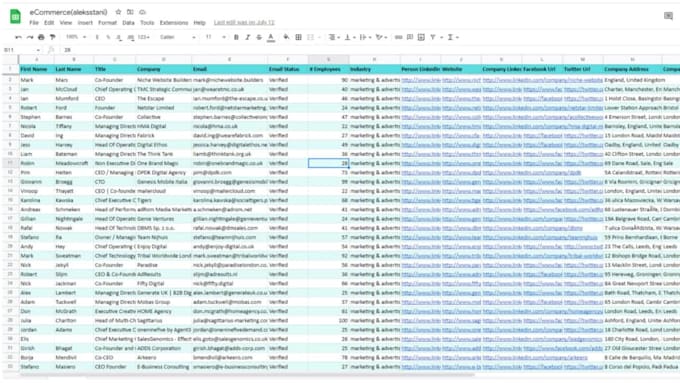This screenshot has width=680, height=383.
Task: Open the font size dropdown
Action: (216, 37)
